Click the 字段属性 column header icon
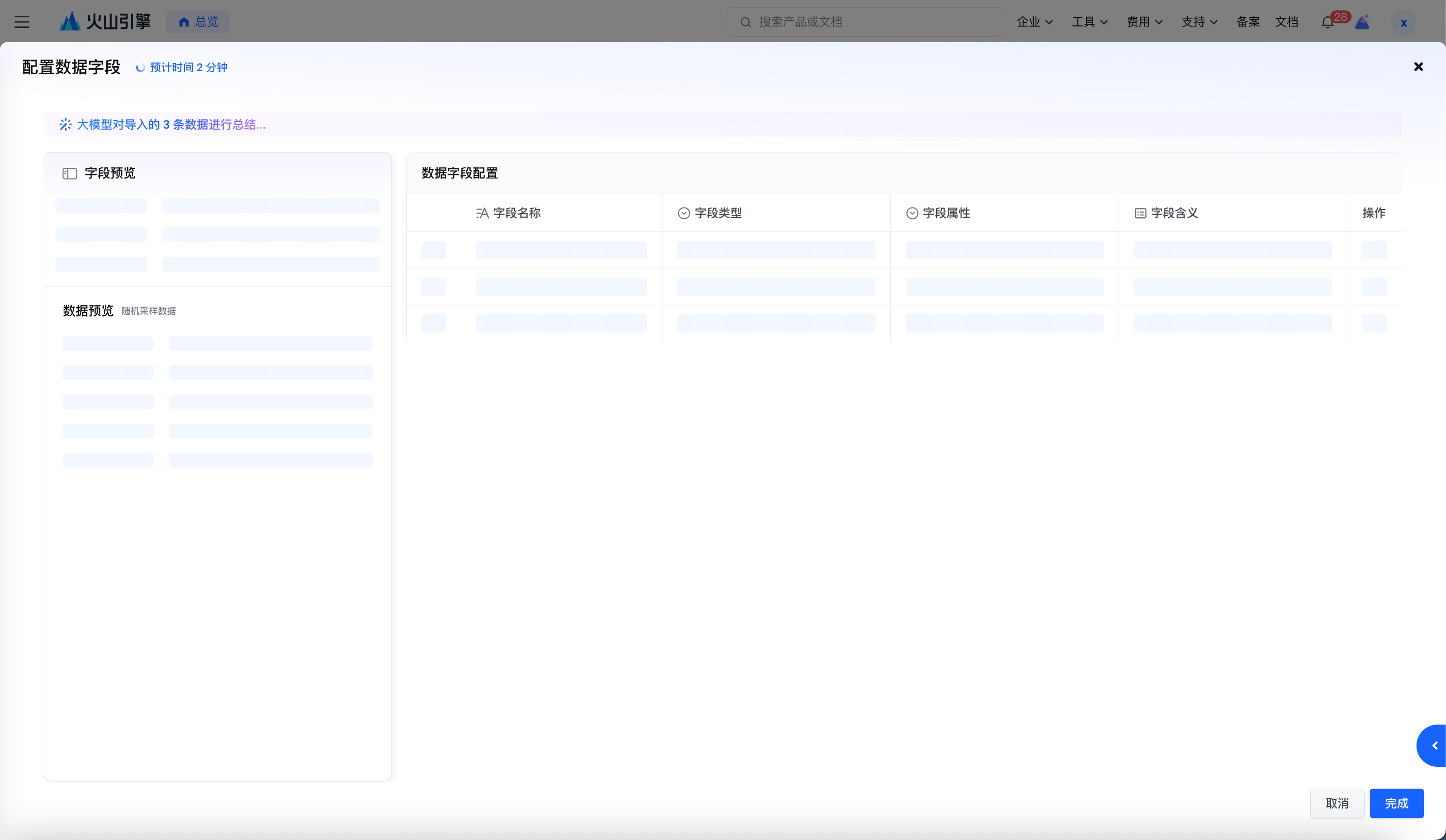 [x=912, y=214]
